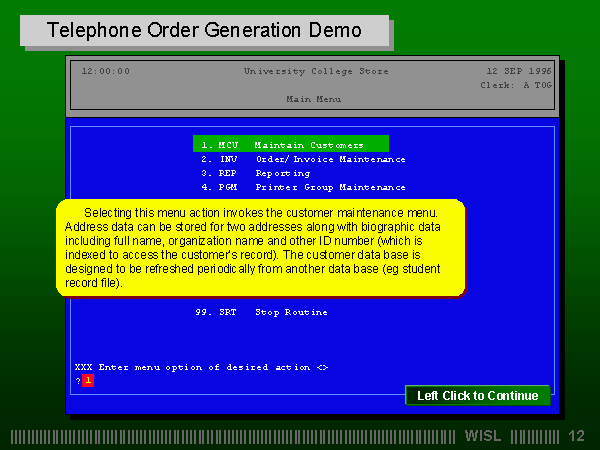Select the highlighted Maintain Customers menu option
The height and width of the screenshot is (450, 600).
click(290, 144)
